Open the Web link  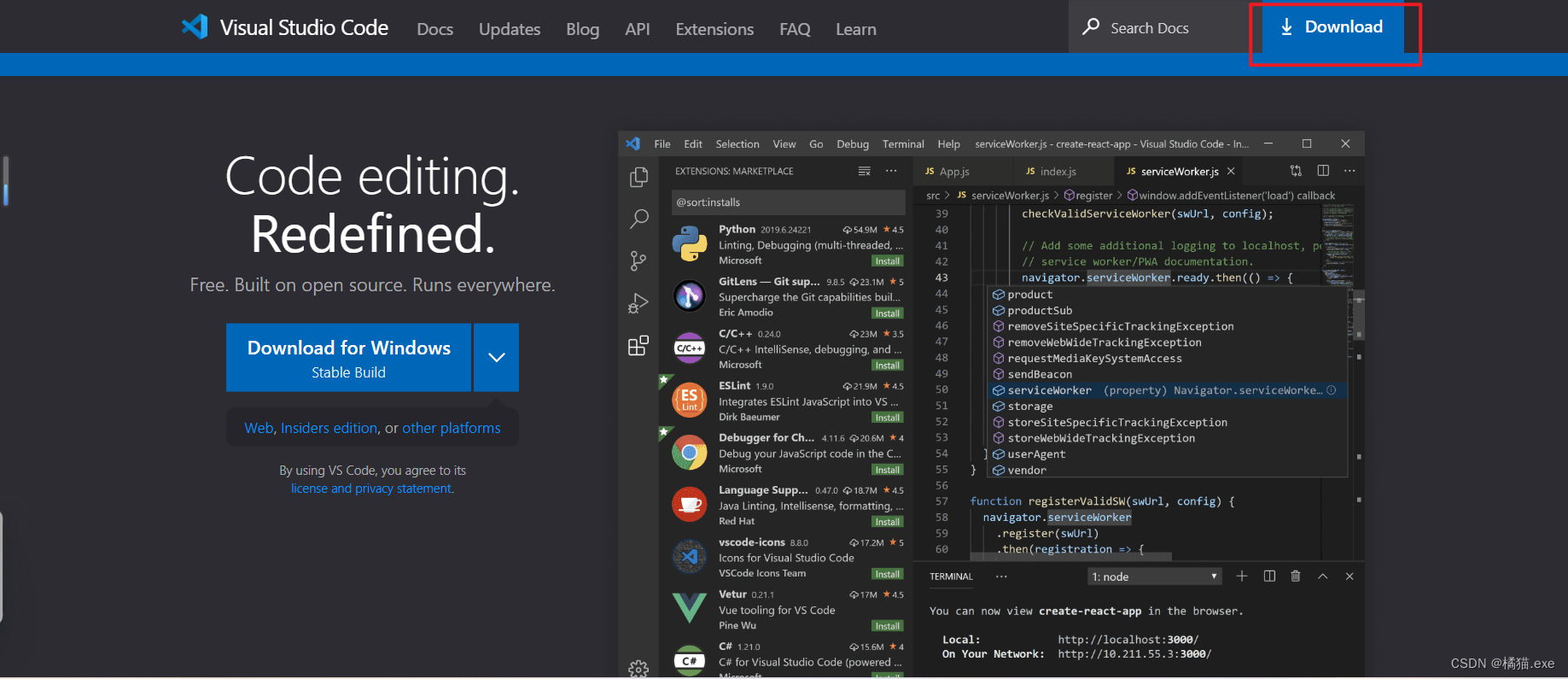[x=259, y=428]
